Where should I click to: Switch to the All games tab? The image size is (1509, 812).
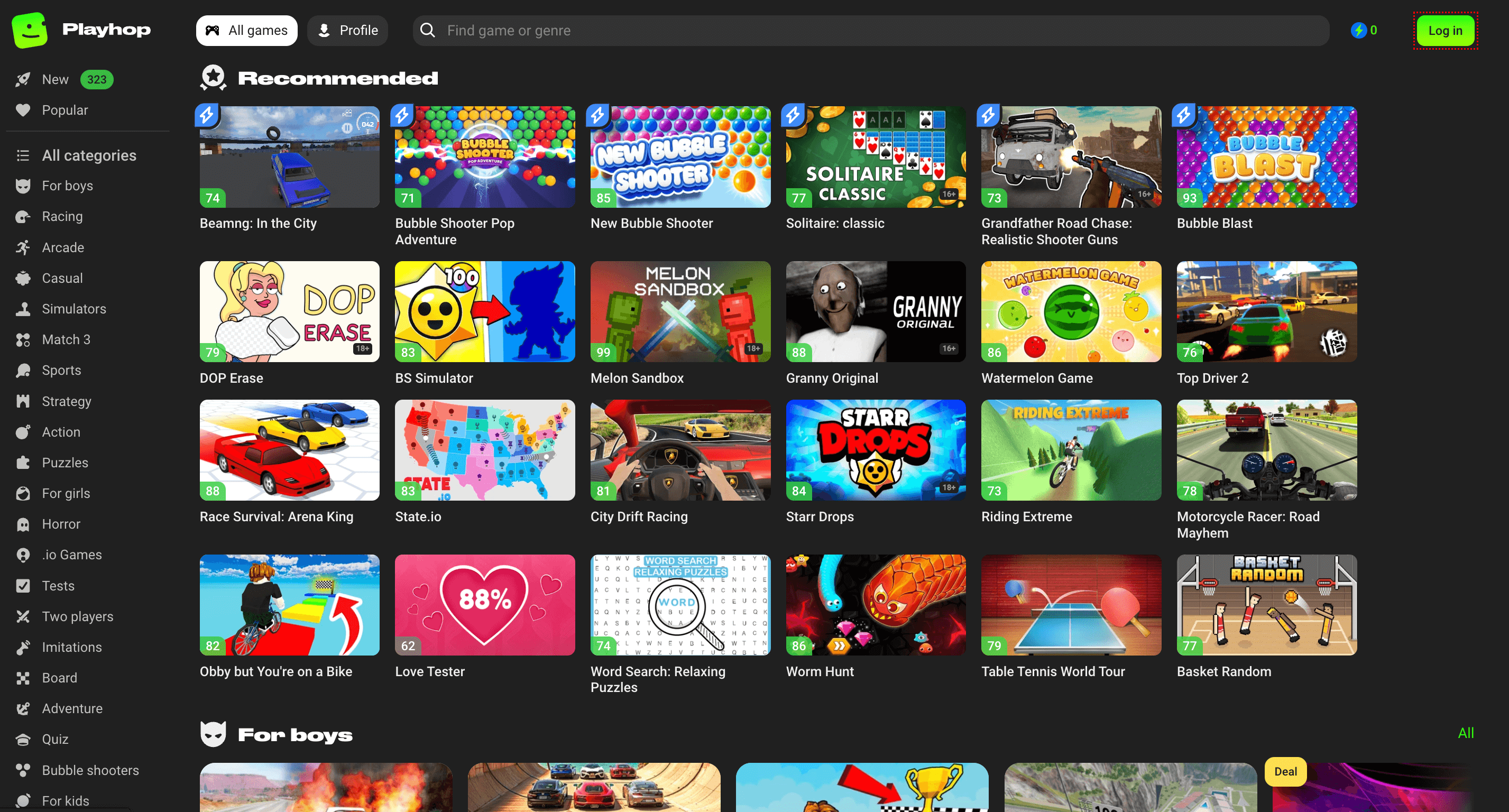click(x=246, y=31)
